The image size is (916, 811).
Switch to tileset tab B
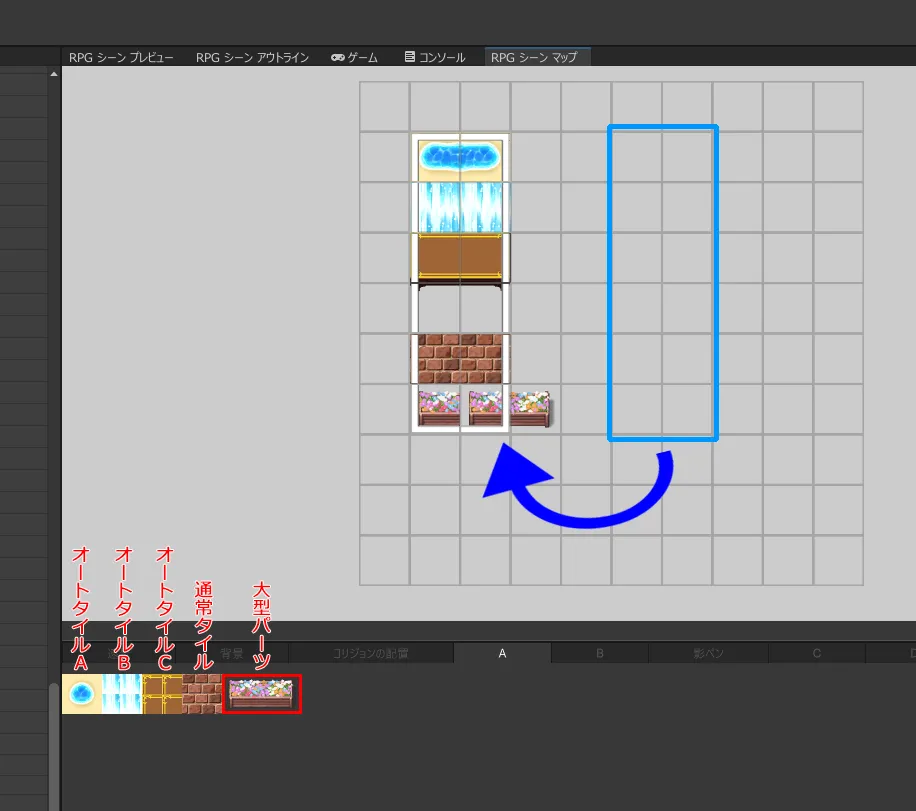[x=600, y=653]
